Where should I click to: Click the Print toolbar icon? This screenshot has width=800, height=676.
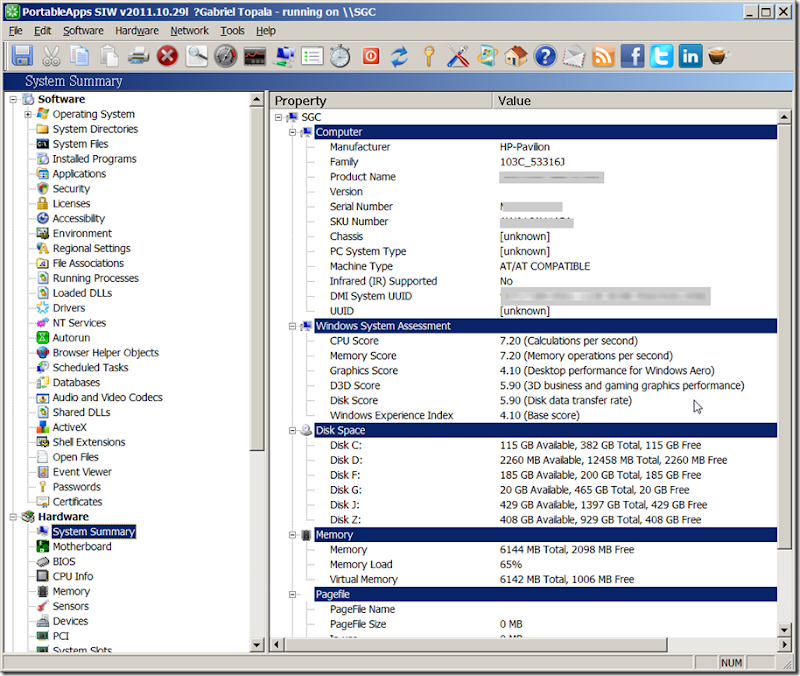pyautogui.click(x=138, y=56)
